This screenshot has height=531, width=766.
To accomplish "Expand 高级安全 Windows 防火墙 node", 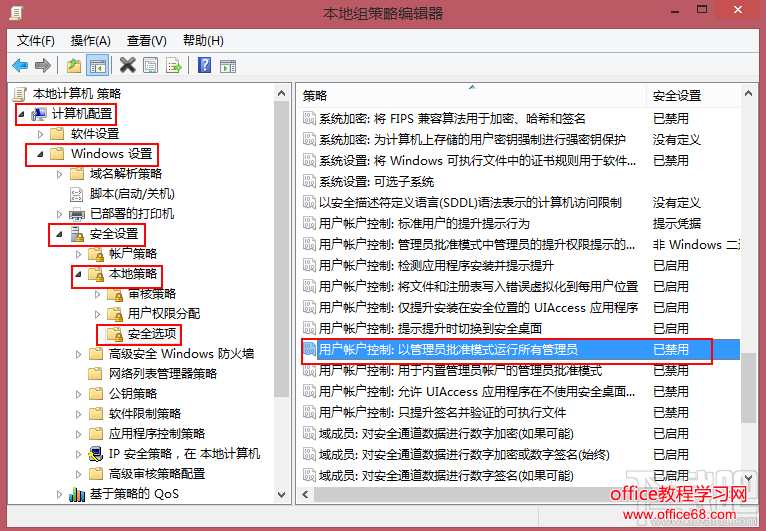I will (79, 354).
